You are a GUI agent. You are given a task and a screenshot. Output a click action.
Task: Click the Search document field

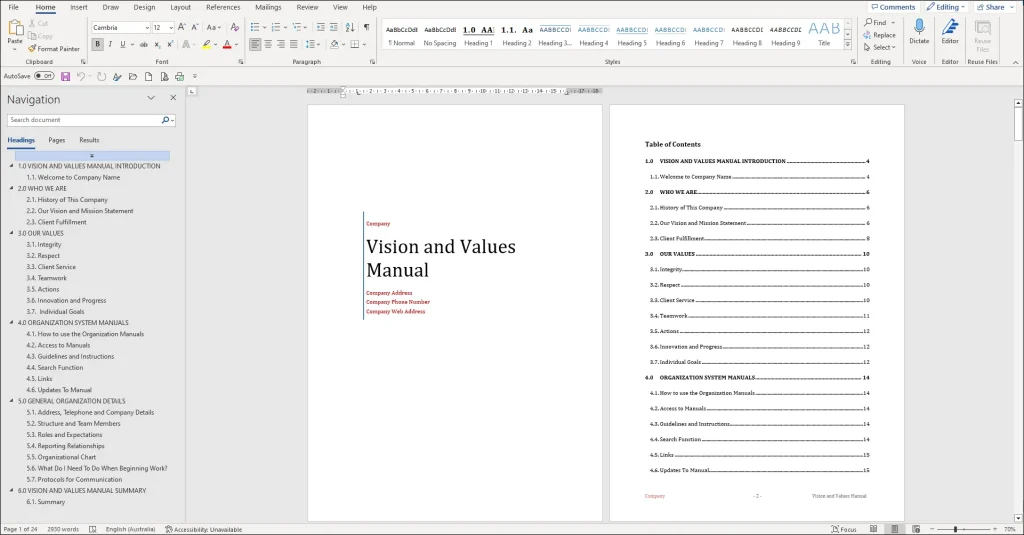[84, 120]
